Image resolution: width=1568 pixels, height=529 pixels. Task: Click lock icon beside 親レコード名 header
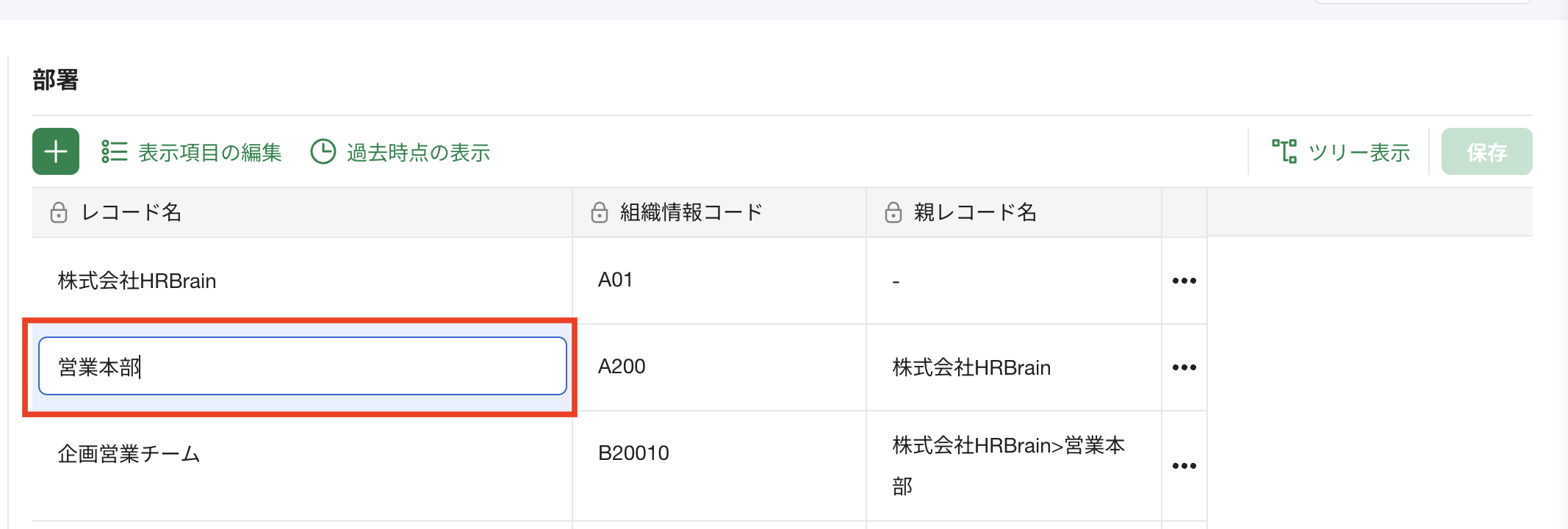[x=893, y=213]
